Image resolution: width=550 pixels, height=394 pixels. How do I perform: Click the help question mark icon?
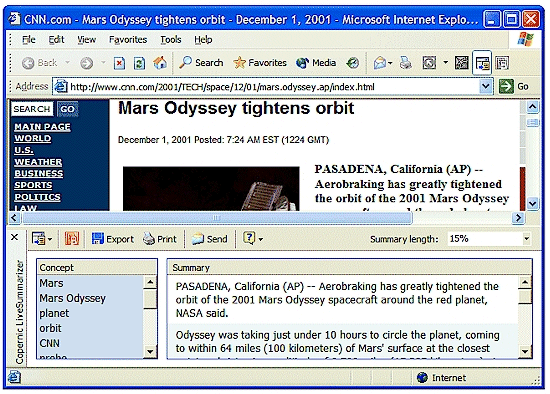coord(249,238)
